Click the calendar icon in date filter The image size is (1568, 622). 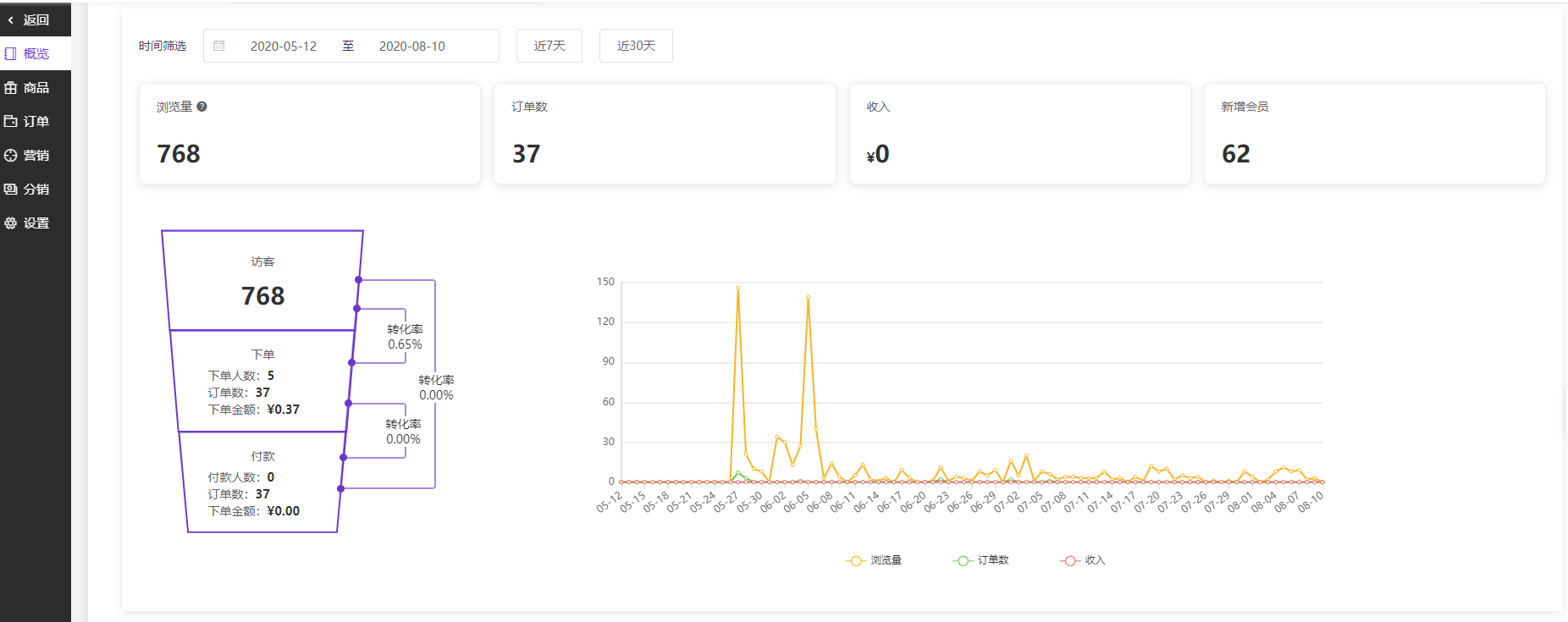click(219, 46)
